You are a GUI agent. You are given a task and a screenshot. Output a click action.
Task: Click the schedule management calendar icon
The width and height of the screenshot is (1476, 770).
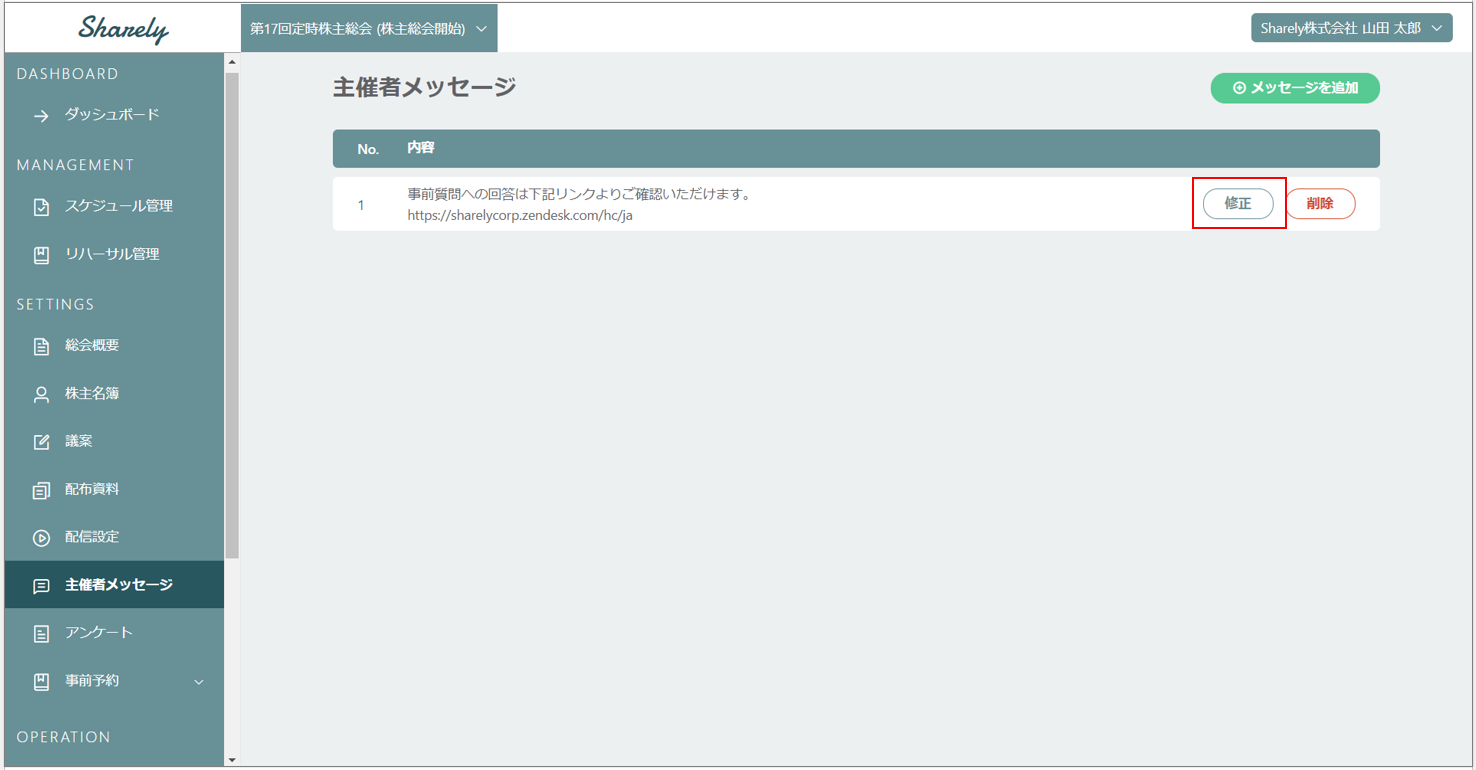tap(41, 207)
